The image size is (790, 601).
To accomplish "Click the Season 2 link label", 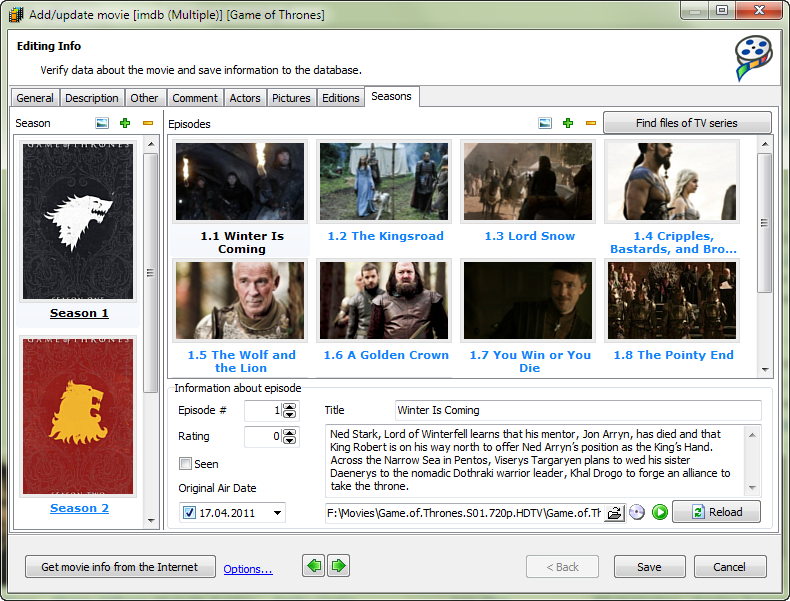I will click(x=79, y=508).
